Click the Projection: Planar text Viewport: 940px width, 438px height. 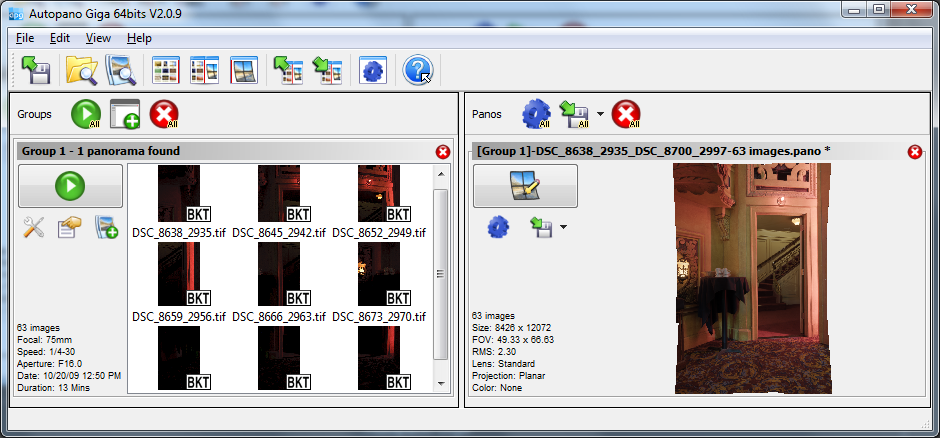pyautogui.click(x=508, y=376)
